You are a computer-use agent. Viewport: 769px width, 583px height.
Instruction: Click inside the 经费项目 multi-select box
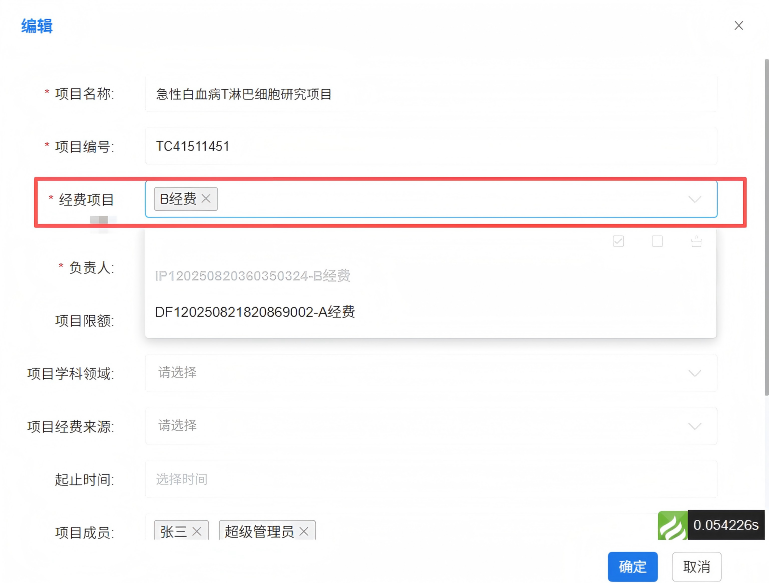pos(450,199)
